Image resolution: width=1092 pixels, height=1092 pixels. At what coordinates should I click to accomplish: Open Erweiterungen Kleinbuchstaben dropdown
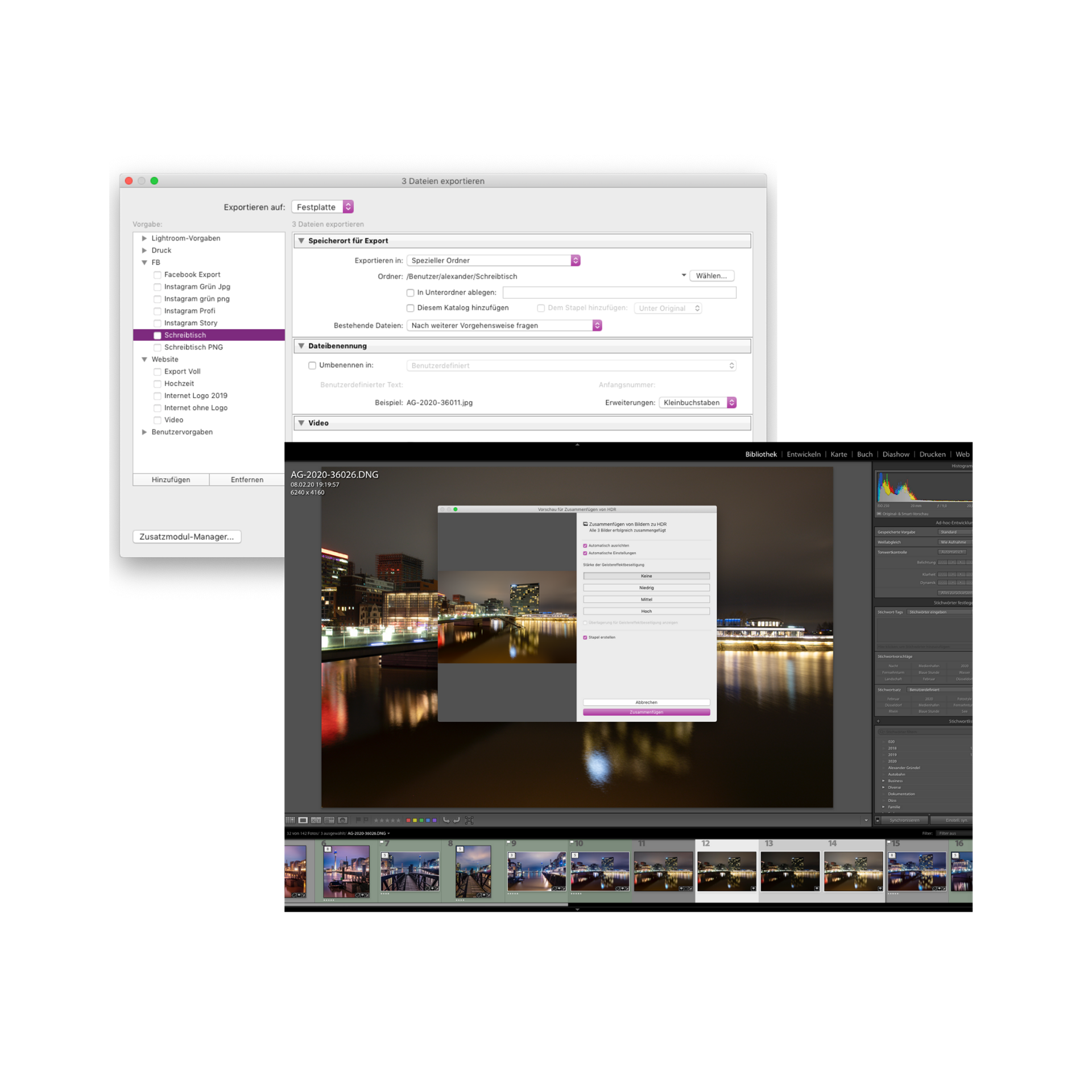[698, 403]
